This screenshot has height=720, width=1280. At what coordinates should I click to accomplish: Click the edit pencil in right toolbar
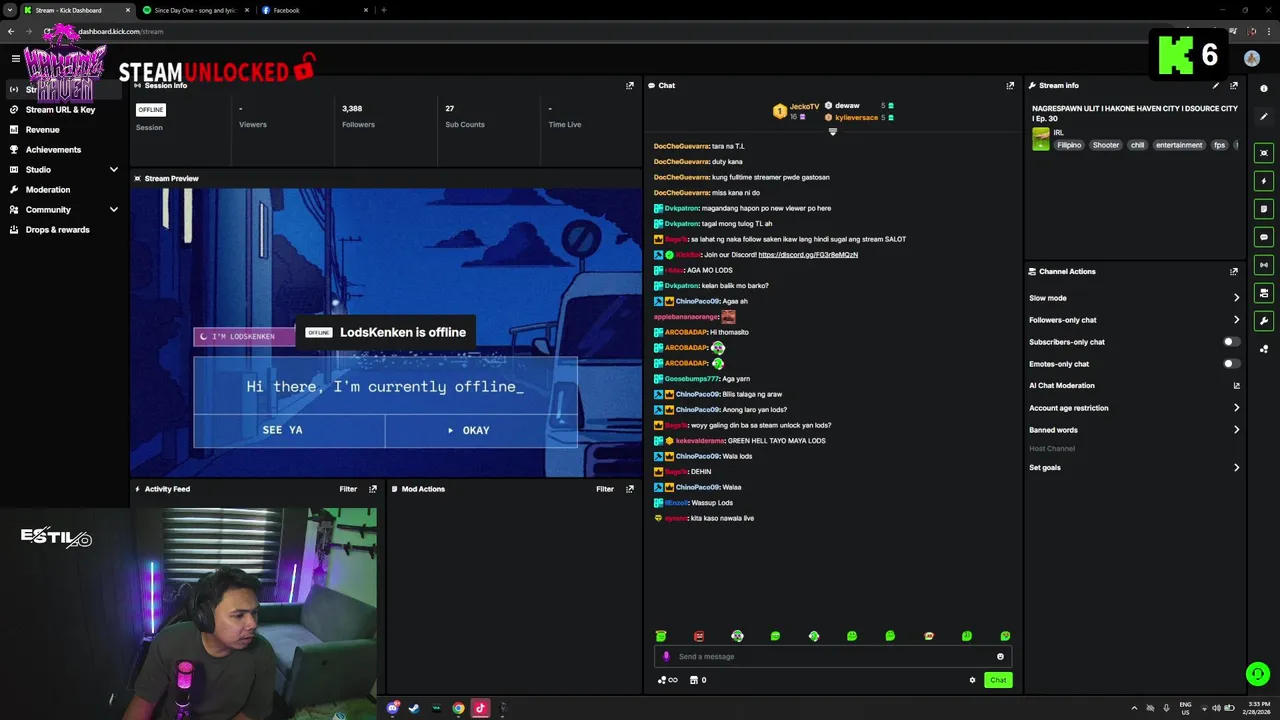point(1264,117)
